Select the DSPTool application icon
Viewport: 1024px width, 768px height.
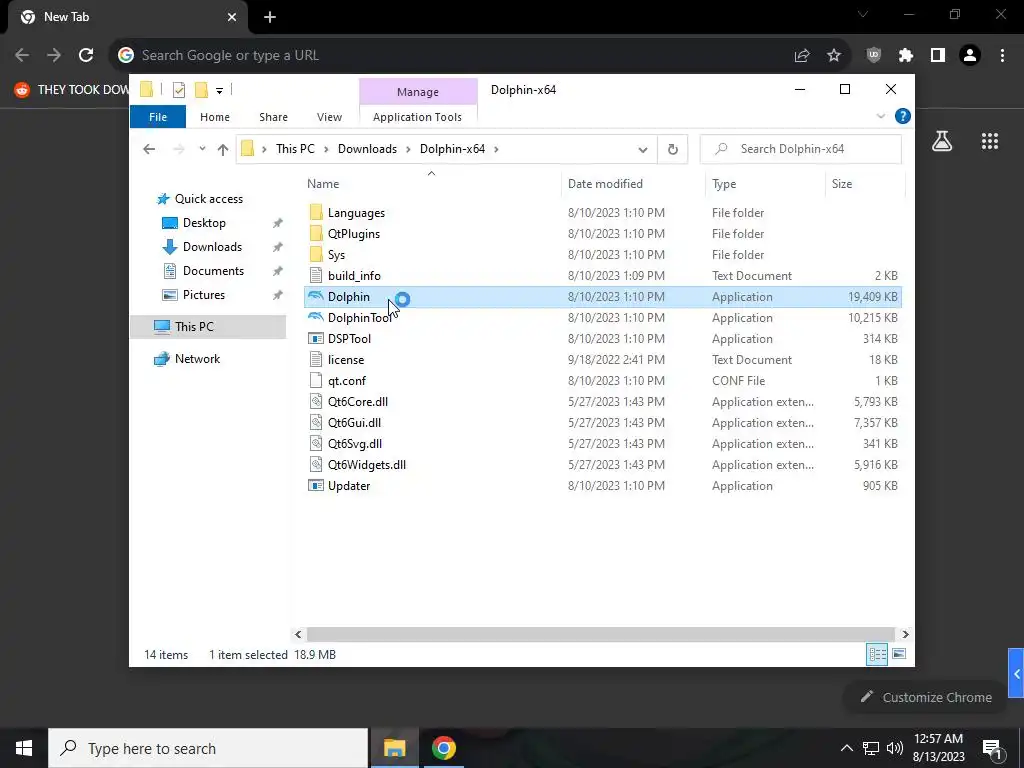(x=316, y=338)
